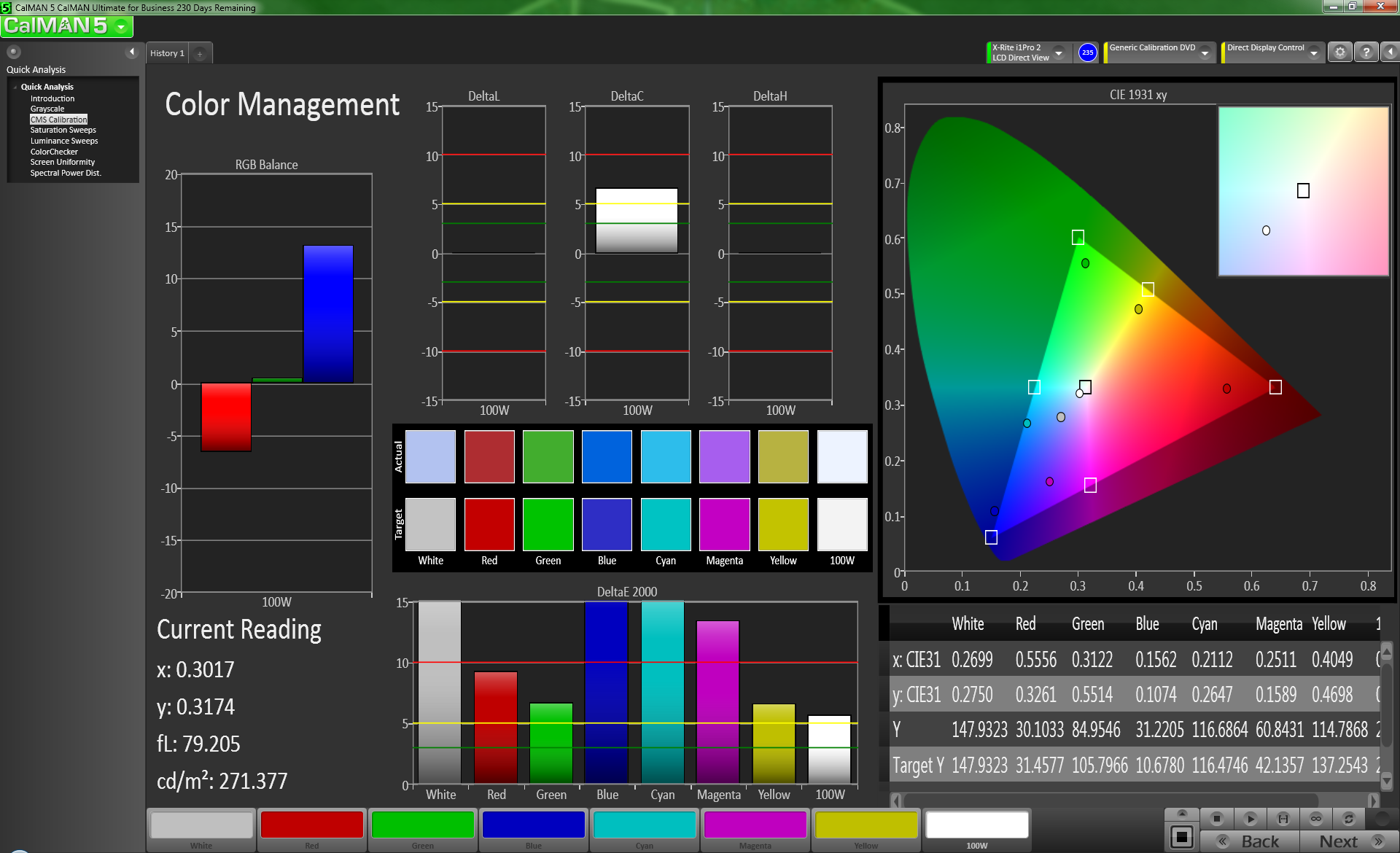
Task: Collapse right panel with arrow icon
Action: pos(1390,52)
